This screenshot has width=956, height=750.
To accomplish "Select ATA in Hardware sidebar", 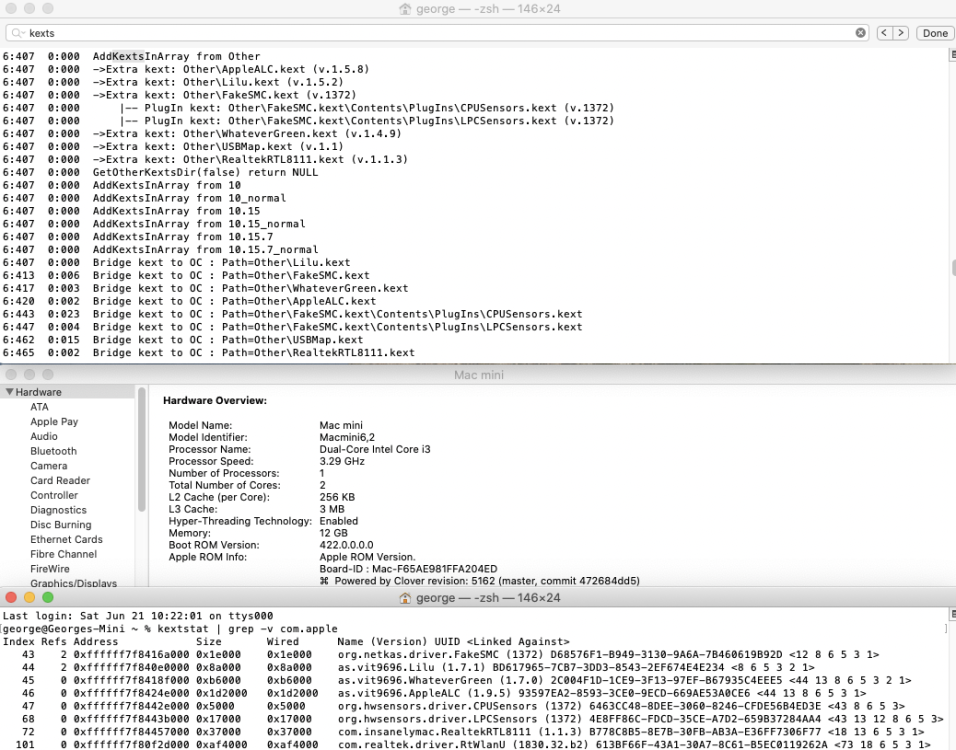I will (39, 407).
